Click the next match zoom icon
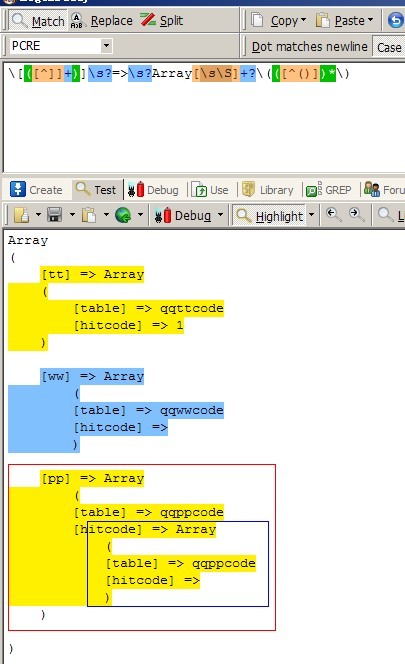Image resolution: width=405 pixels, height=664 pixels. [356, 215]
